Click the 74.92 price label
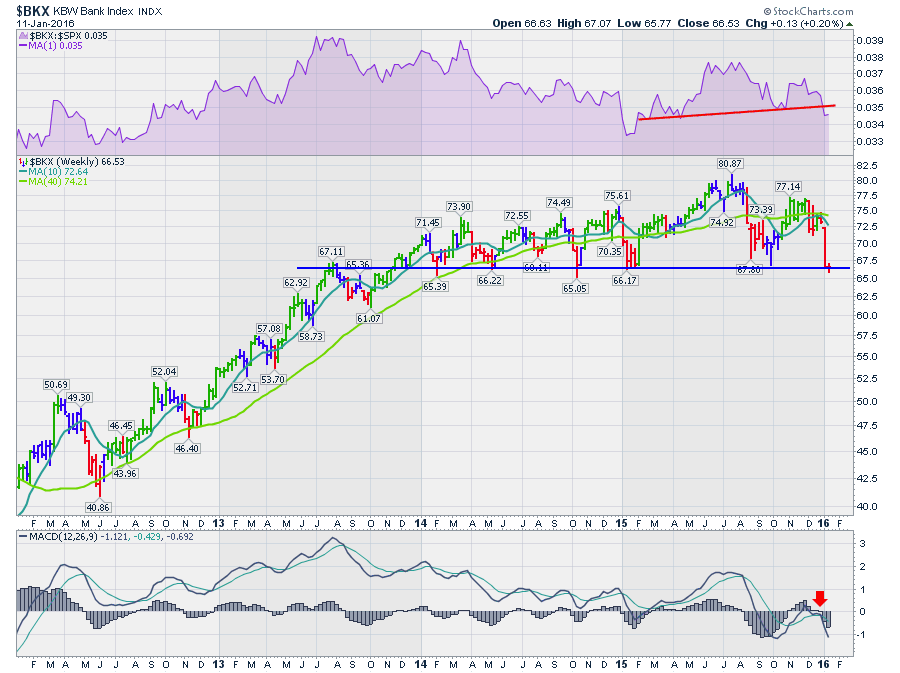Screen dimensions: 900x673 (722, 223)
